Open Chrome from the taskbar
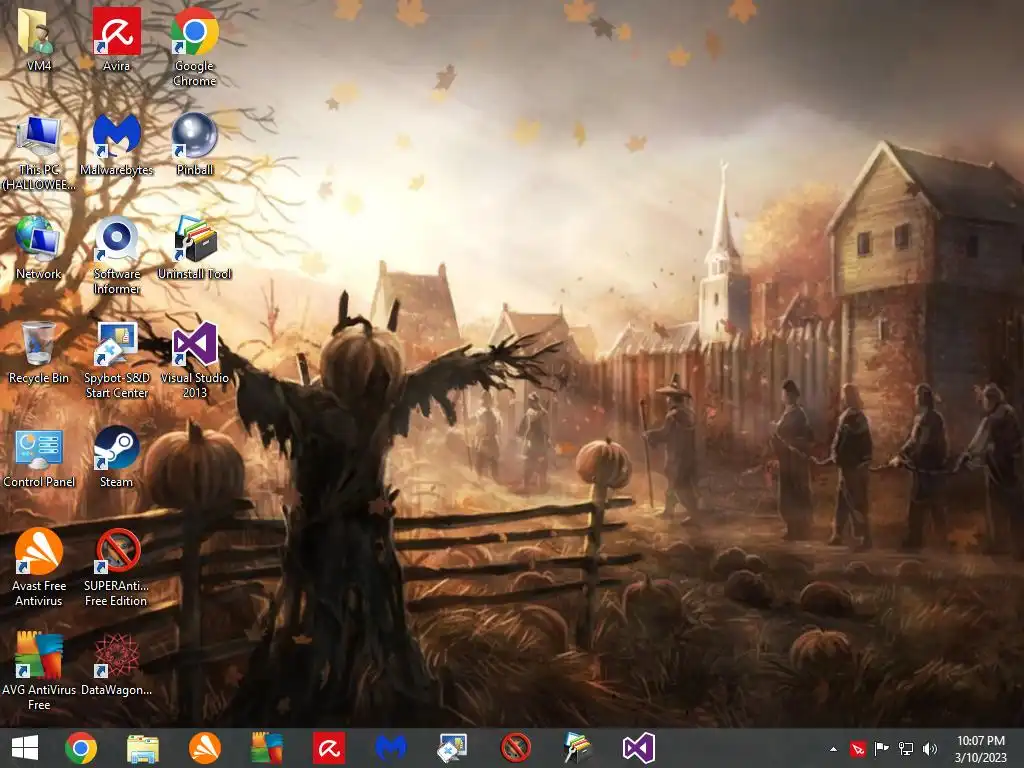Image resolution: width=1024 pixels, height=768 pixels. [x=81, y=748]
